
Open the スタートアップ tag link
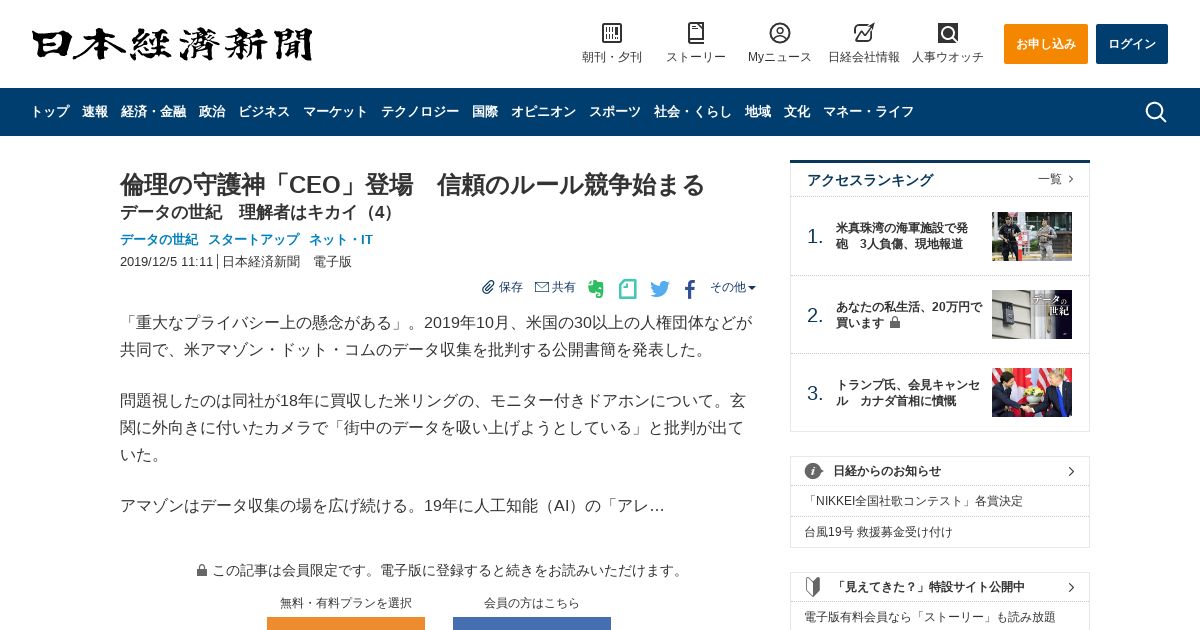(253, 240)
